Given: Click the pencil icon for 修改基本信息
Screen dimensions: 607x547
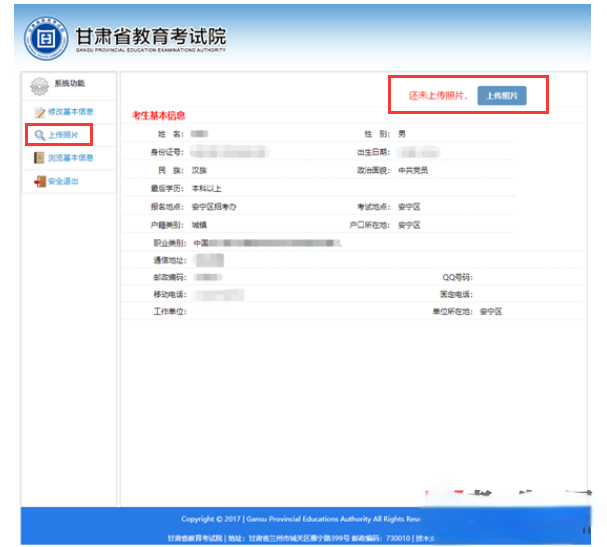Looking at the screenshot, I should pyautogui.click(x=39, y=112).
